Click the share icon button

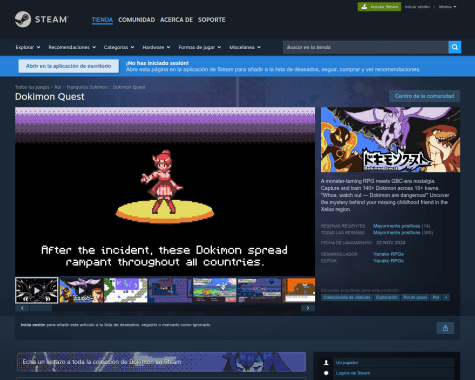(x=445, y=328)
